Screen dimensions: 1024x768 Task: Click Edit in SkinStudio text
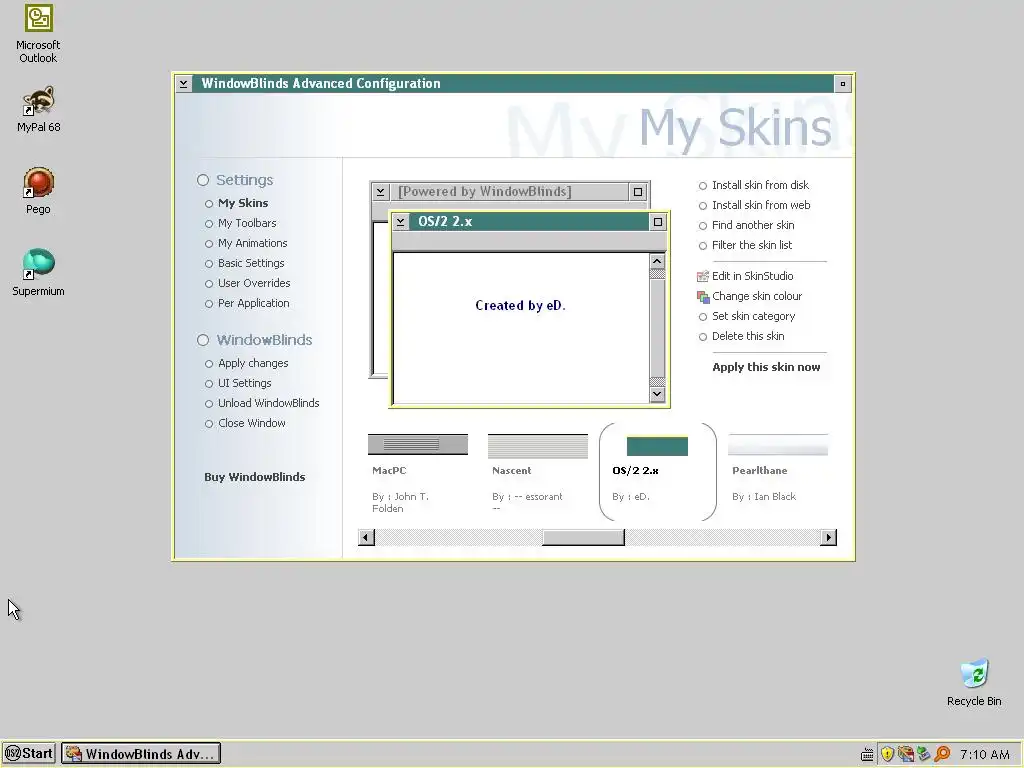752,276
